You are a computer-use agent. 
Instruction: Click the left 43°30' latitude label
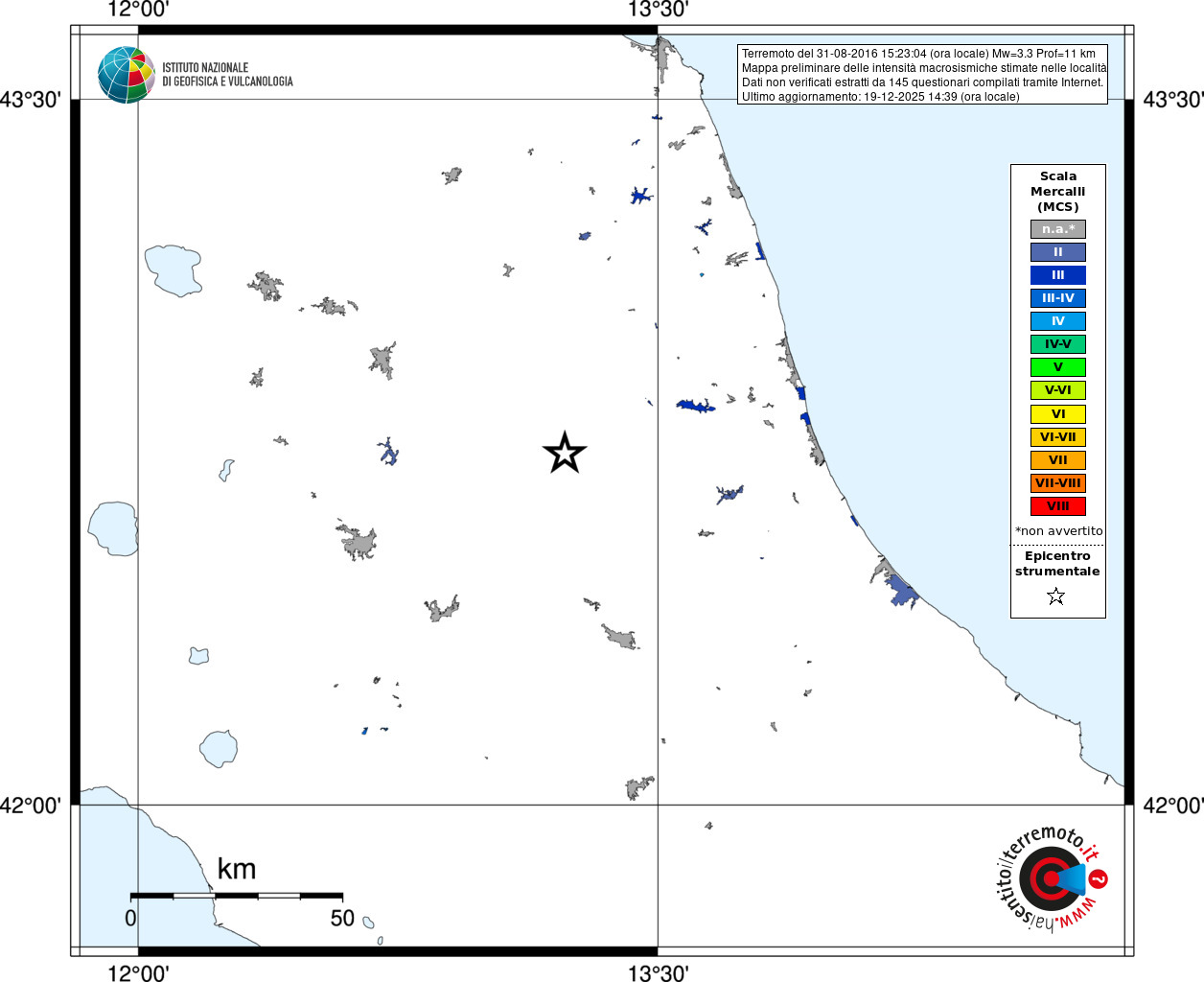(31, 100)
